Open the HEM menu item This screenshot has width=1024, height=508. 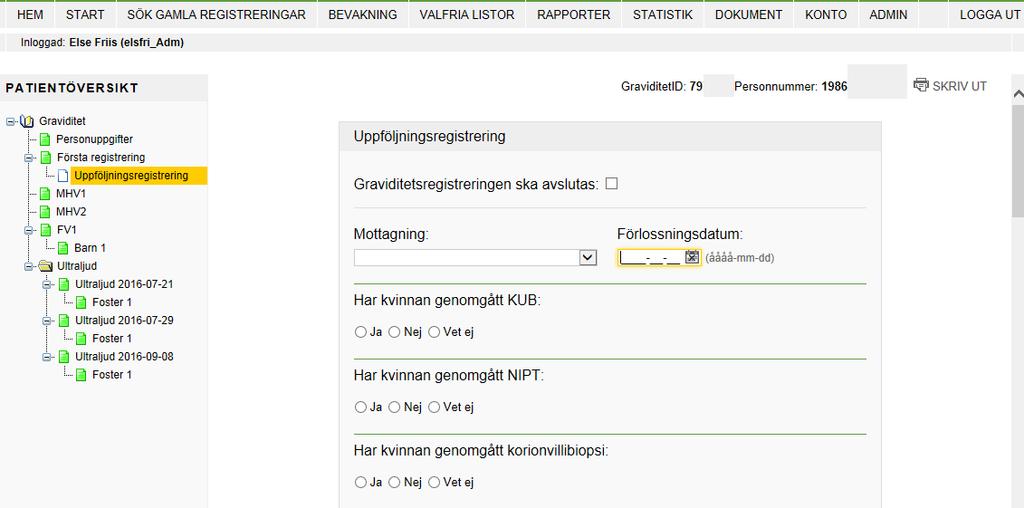tap(30, 14)
